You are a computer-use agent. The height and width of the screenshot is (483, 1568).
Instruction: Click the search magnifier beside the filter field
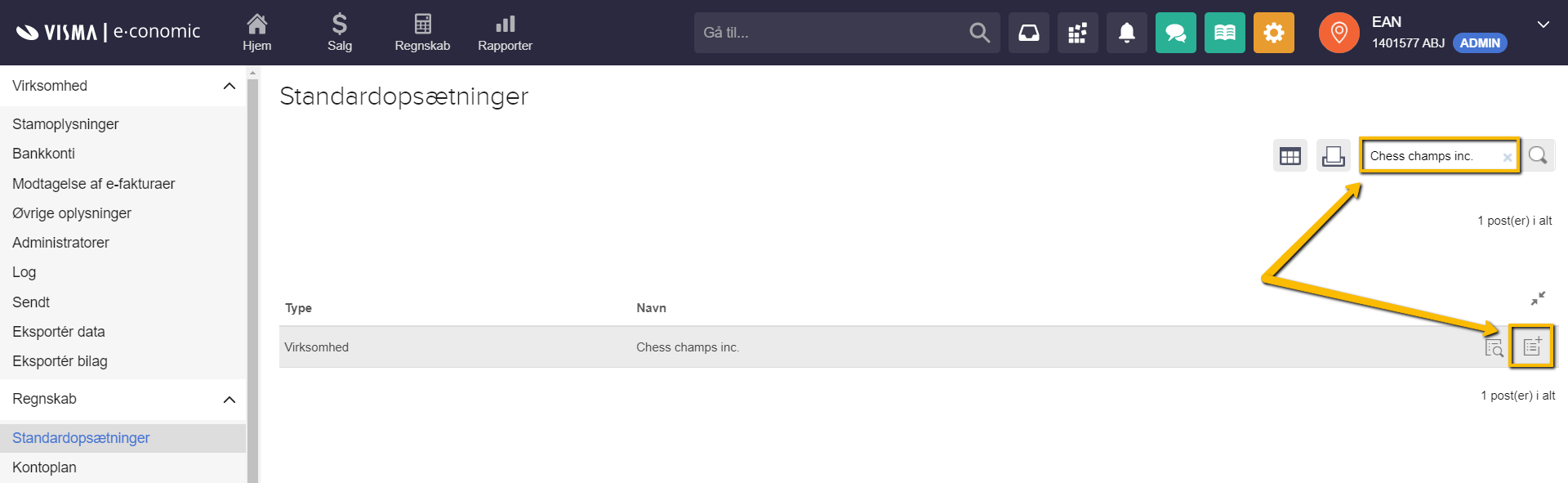click(x=1538, y=155)
